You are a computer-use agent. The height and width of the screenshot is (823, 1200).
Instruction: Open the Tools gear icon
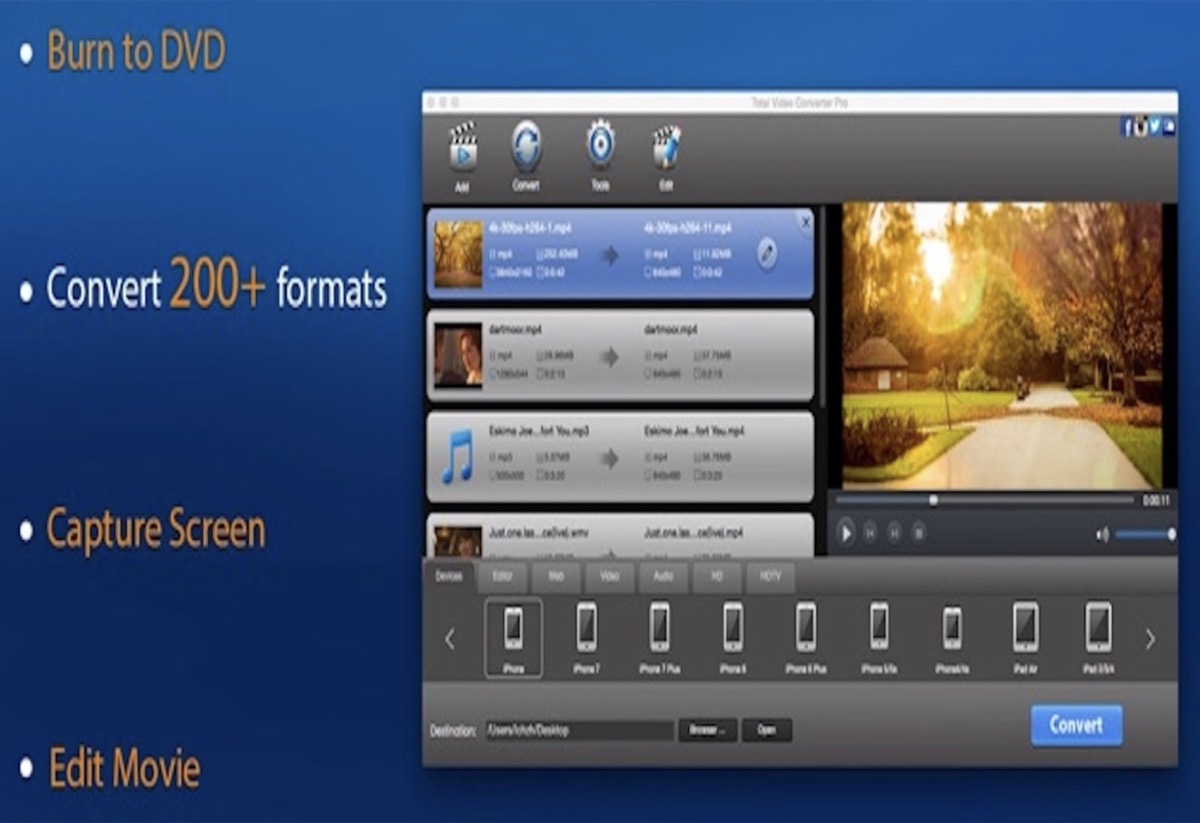pyautogui.click(x=600, y=146)
